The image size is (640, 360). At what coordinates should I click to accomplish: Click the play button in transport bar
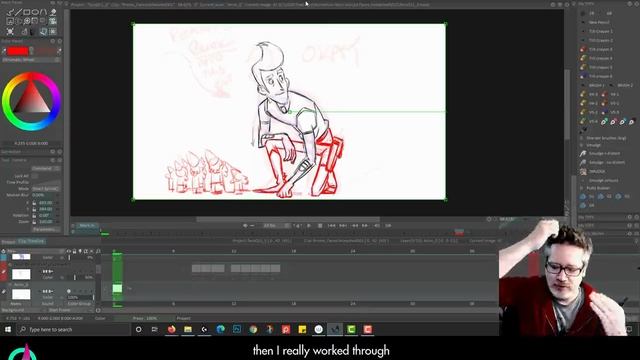pos(309,225)
